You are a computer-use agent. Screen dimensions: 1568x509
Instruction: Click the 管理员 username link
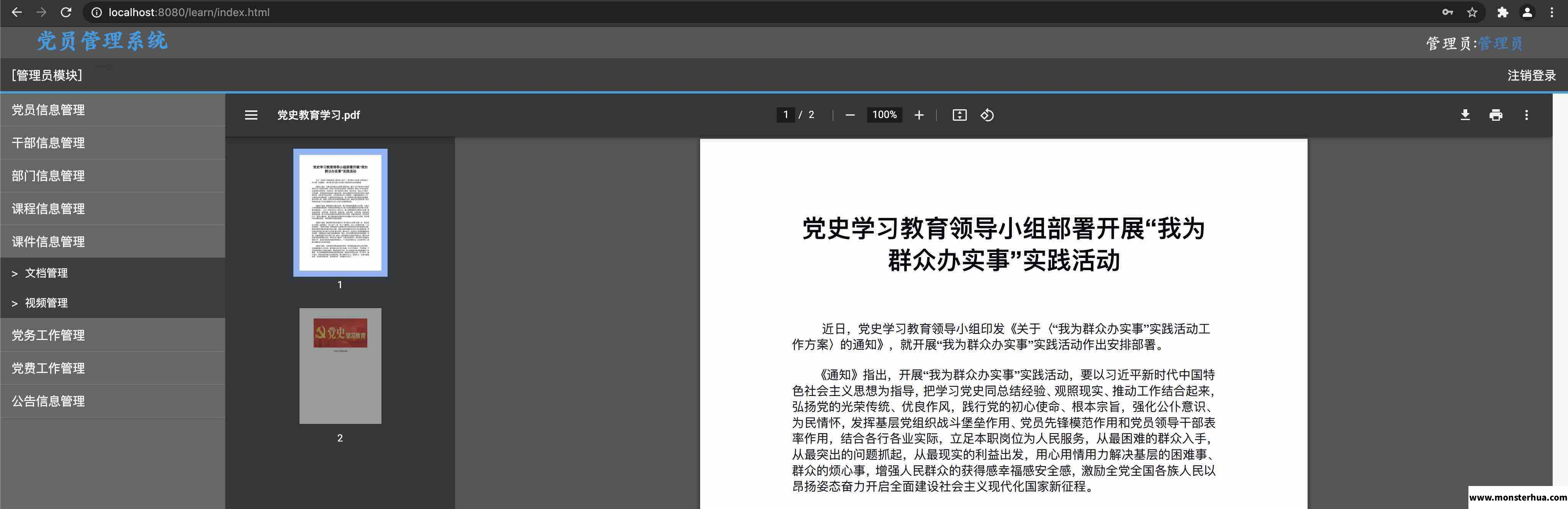pyautogui.click(x=1500, y=43)
